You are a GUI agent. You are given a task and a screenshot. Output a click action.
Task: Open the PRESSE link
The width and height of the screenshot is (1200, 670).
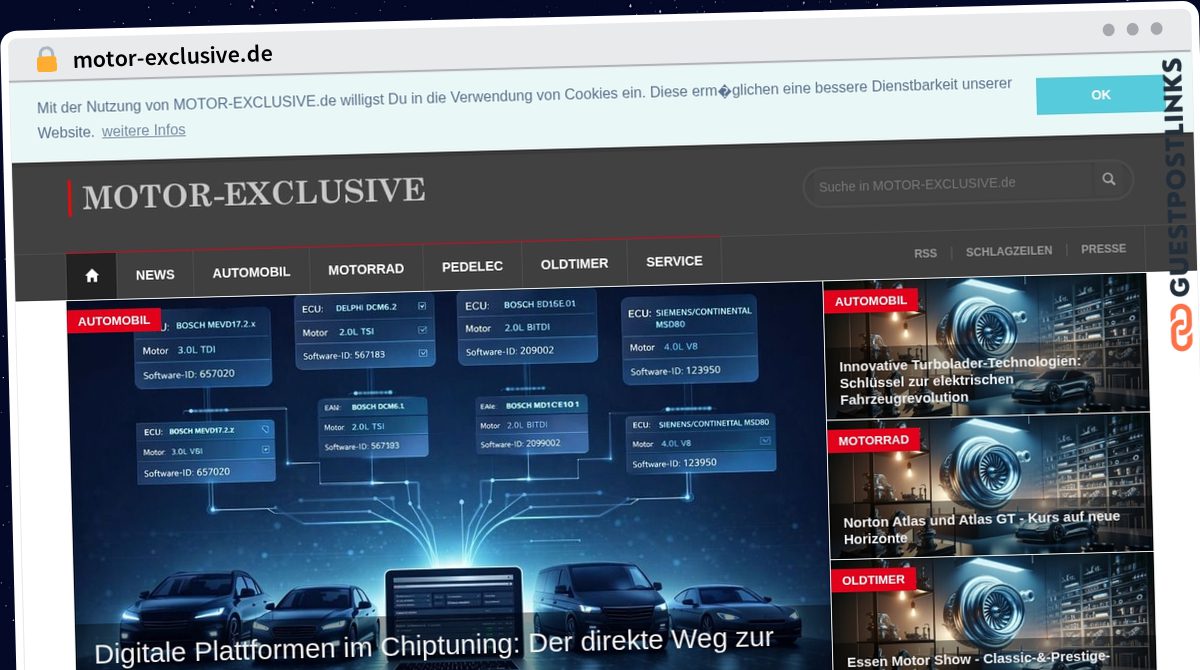(x=1103, y=249)
